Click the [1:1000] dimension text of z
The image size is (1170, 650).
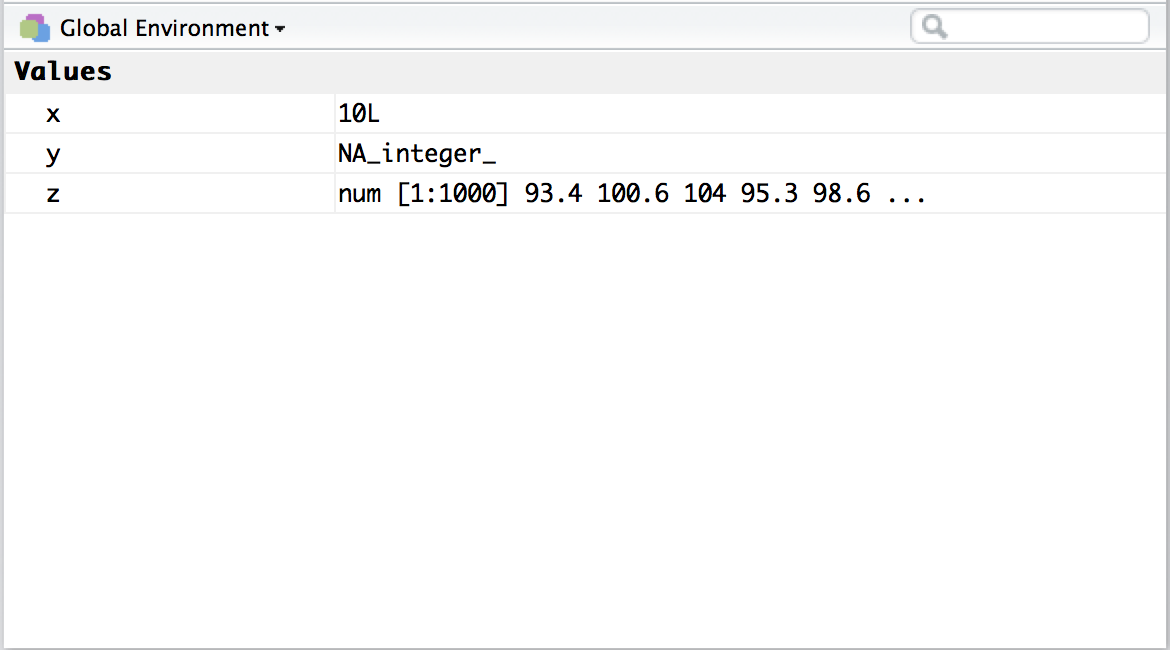(453, 194)
